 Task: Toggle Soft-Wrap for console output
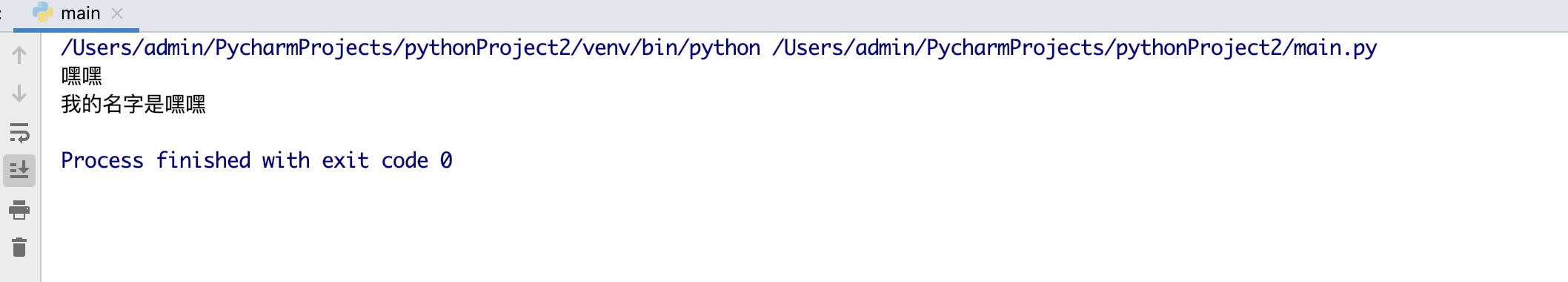[x=19, y=133]
